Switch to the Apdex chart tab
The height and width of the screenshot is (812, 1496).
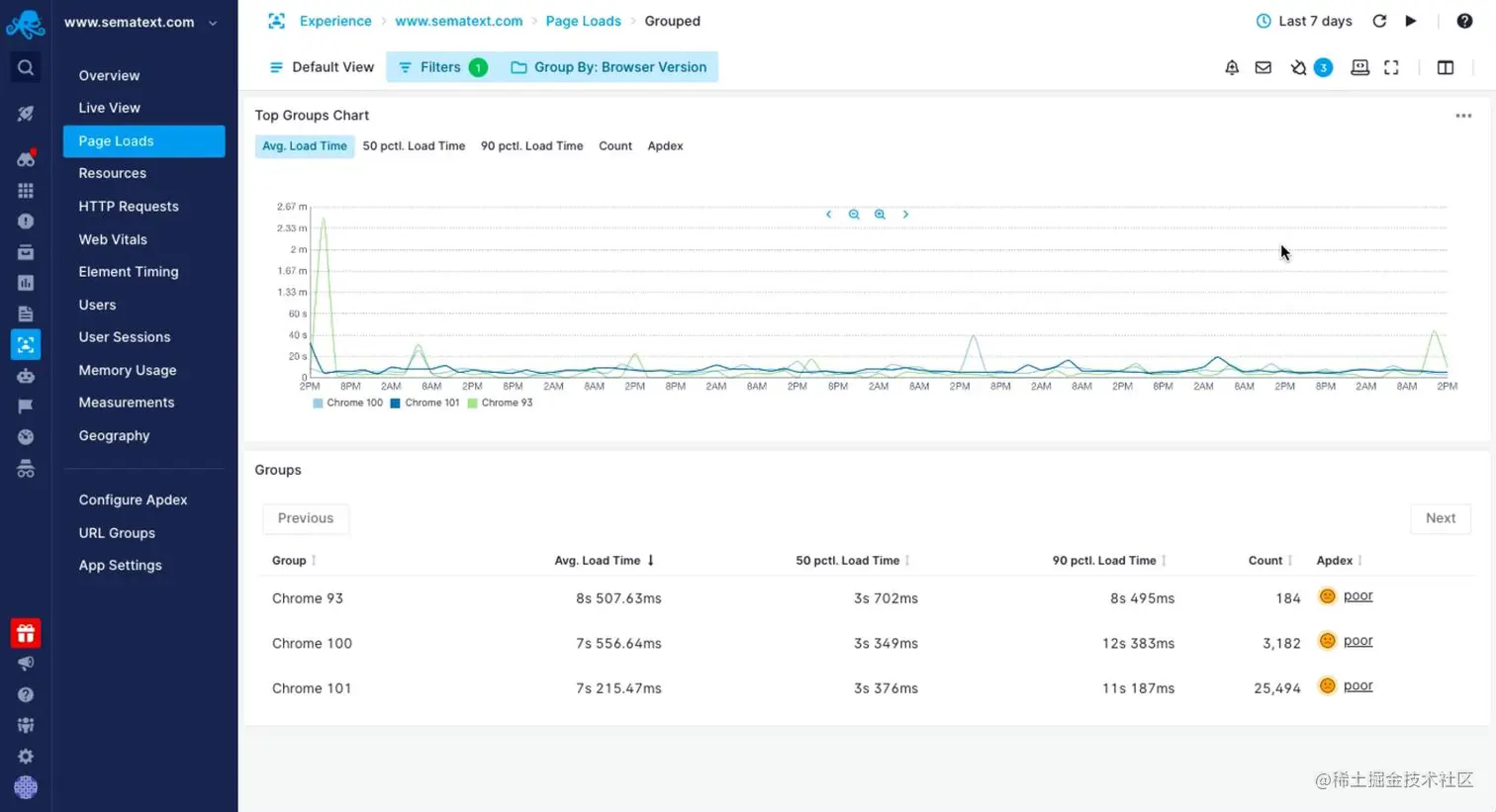click(x=665, y=146)
